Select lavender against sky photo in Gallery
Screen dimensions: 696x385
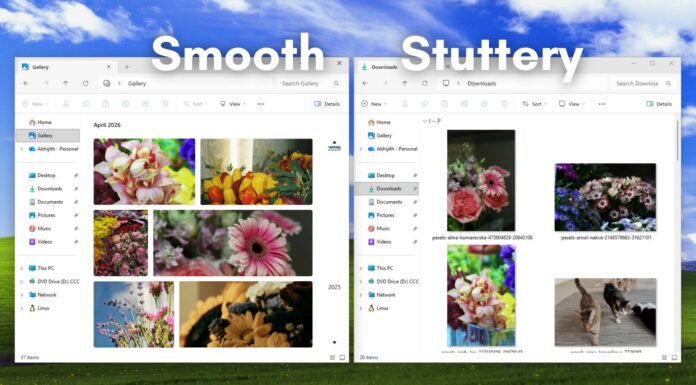coord(134,314)
